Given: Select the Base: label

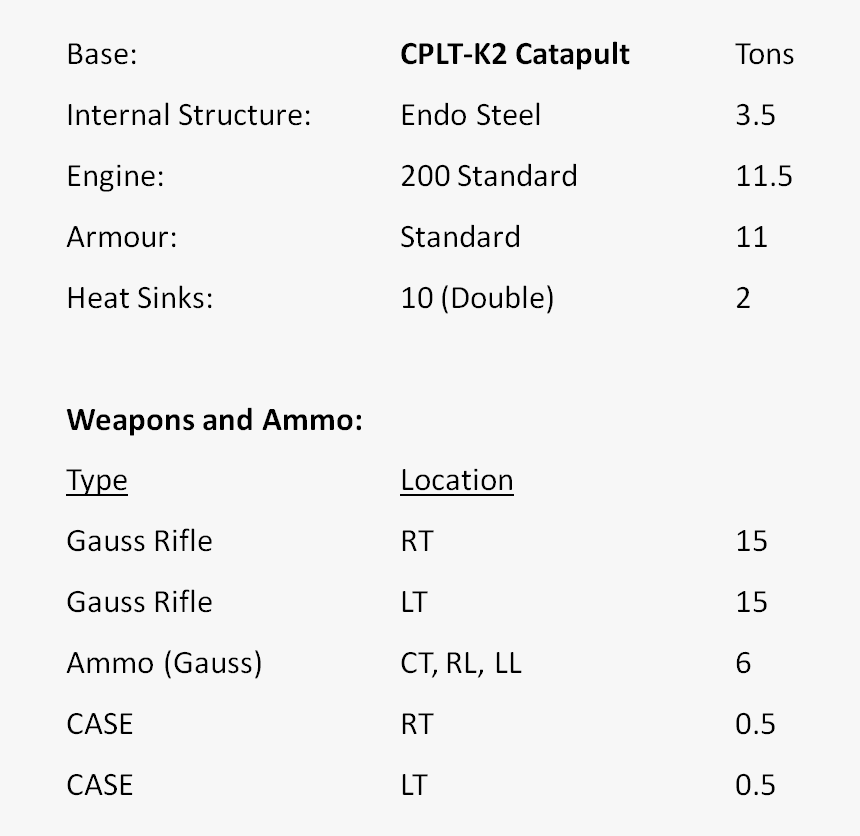Looking at the screenshot, I should point(101,54).
